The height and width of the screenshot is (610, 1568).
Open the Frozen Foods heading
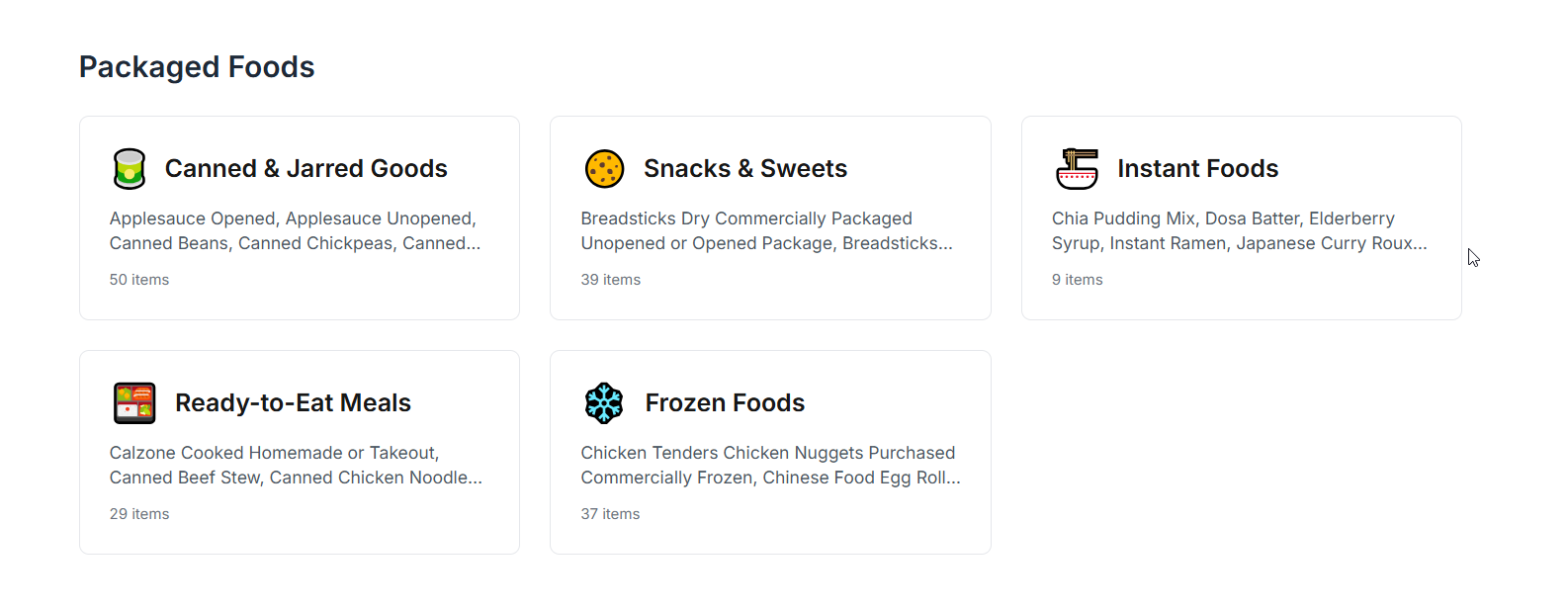pyautogui.click(x=725, y=403)
